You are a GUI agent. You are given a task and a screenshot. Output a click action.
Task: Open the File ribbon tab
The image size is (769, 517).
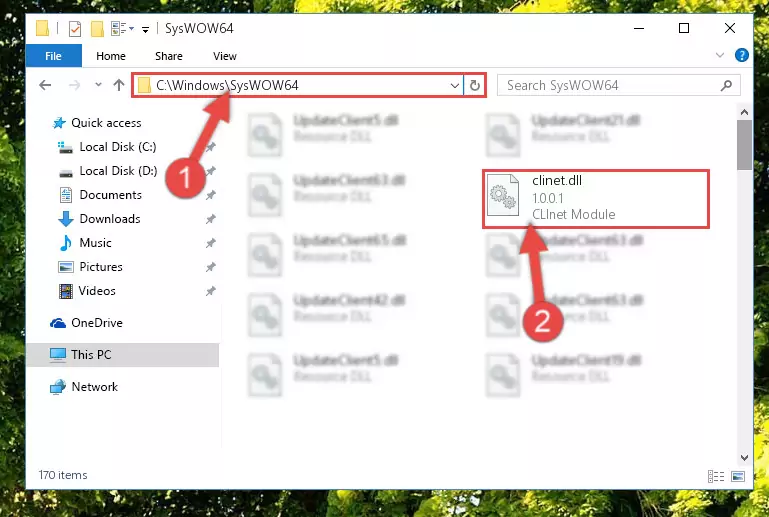pos(53,56)
